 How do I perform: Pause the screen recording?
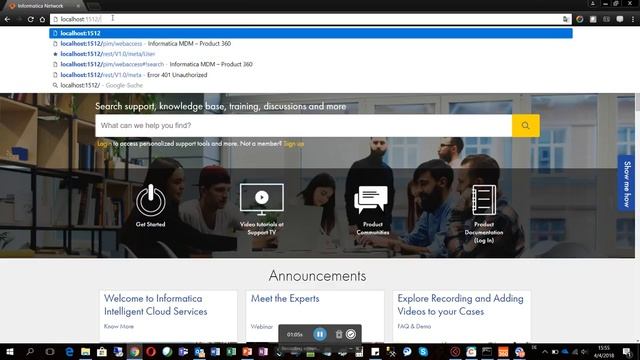320,334
